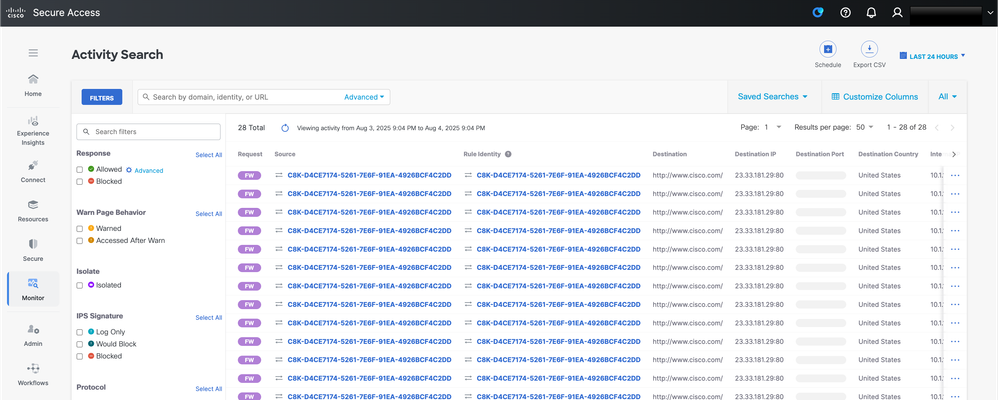This screenshot has width=998, height=400.
Task: Check the Would Block filter
Action: (x=80, y=344)
